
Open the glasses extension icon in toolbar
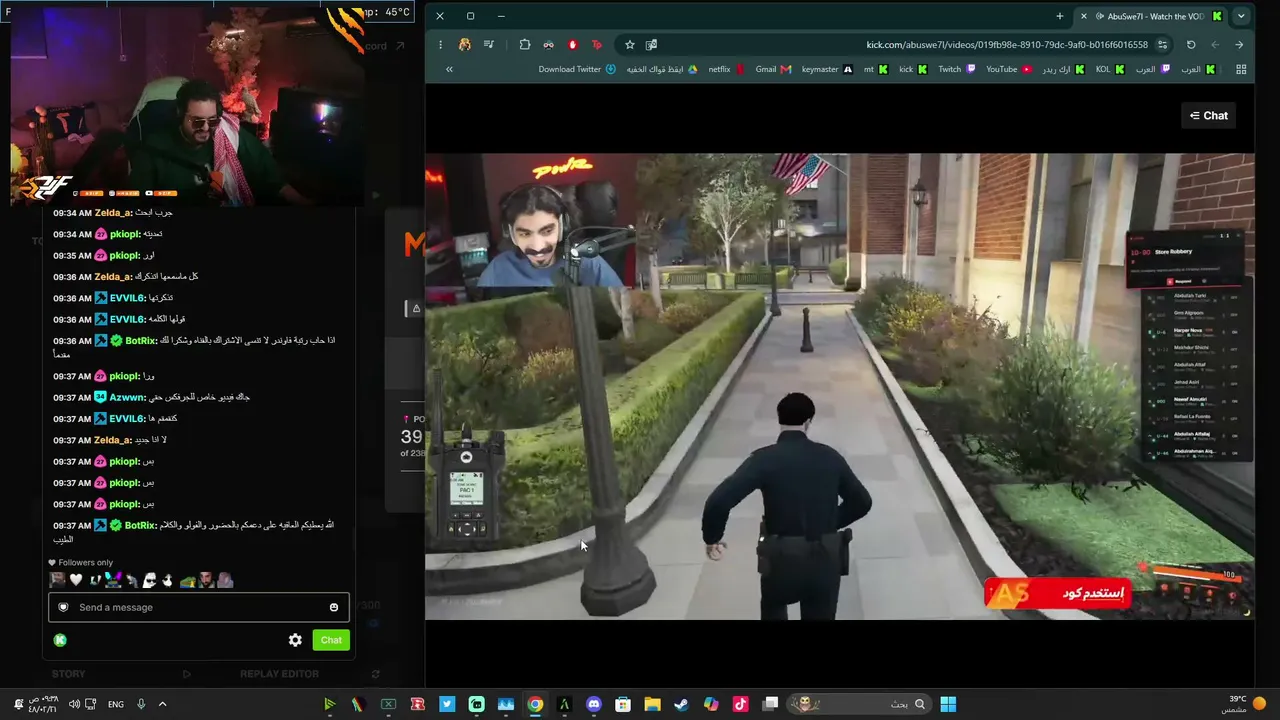pyautogui.click(x=548, y=45)
